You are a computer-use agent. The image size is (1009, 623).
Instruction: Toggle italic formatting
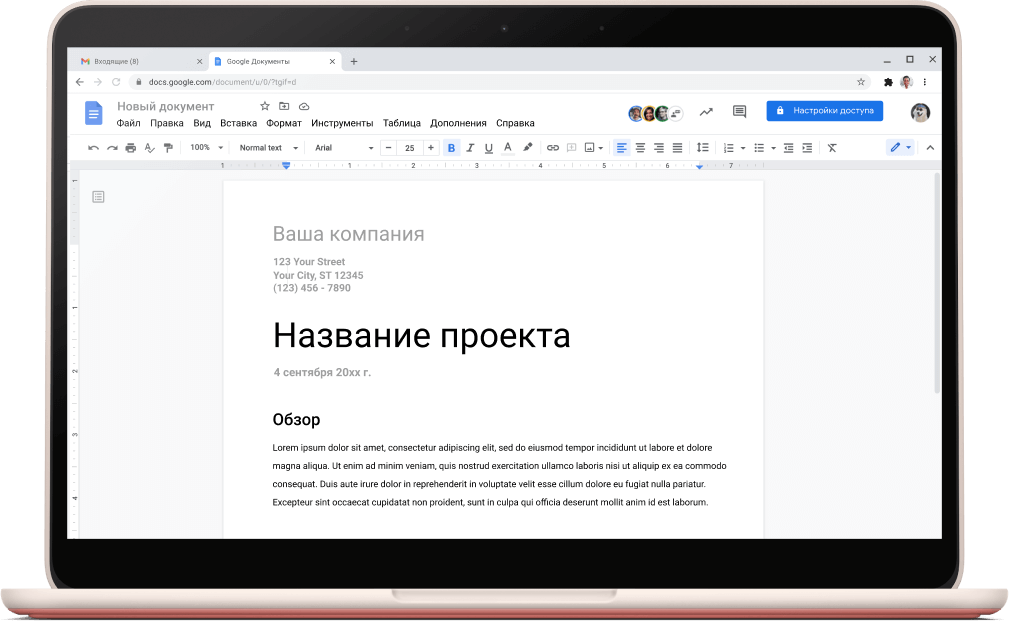(x=470, y=148)
